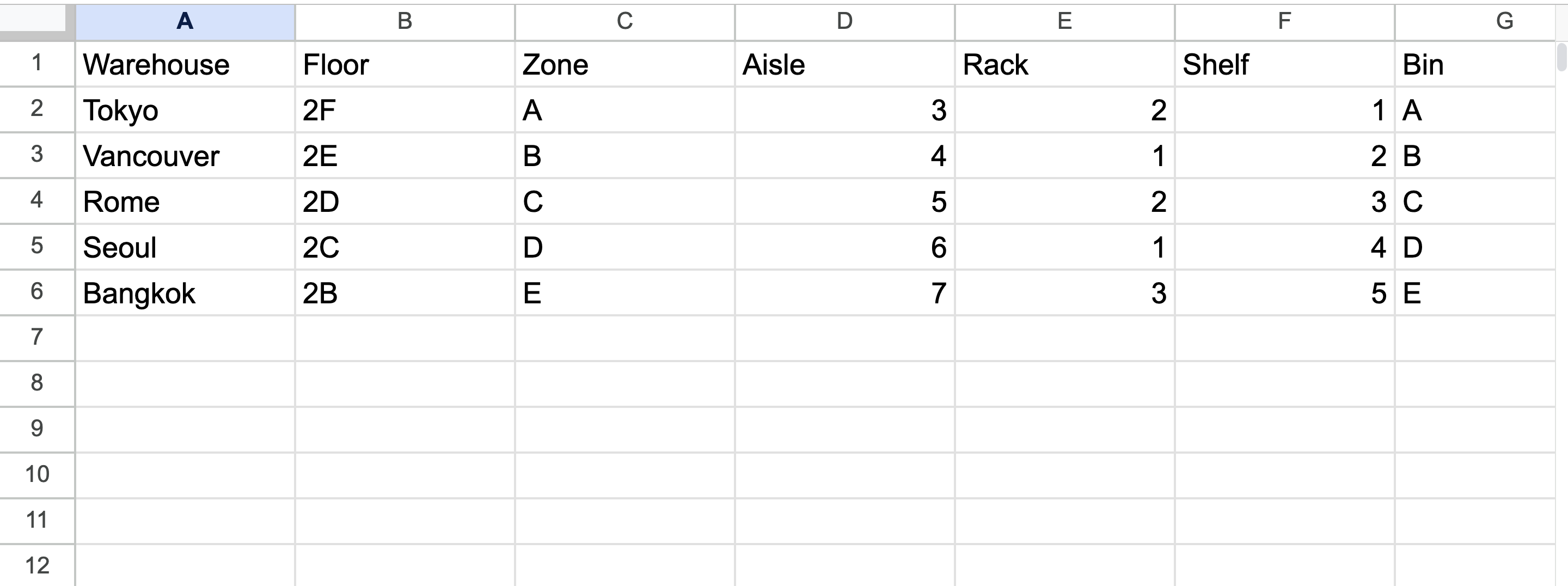Click cell containing Bangkok

point(185,293)
